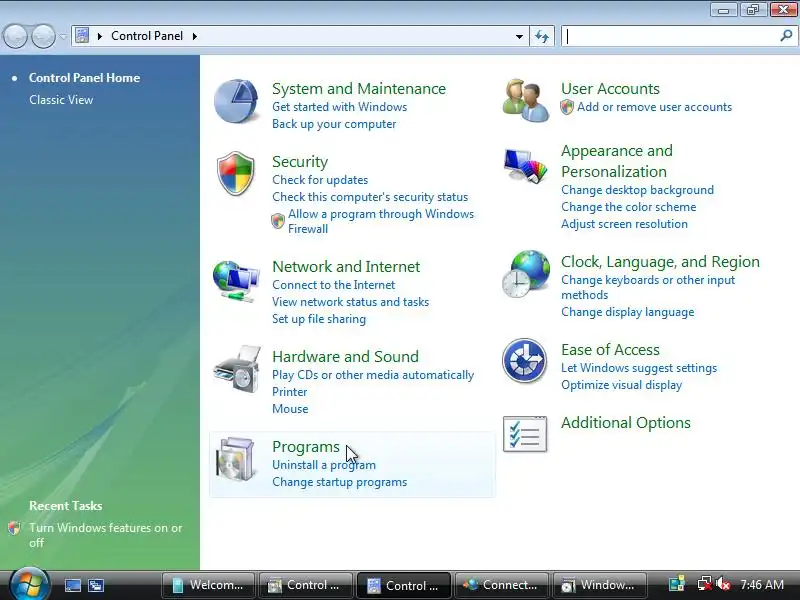Switch to the first Control taskbar button
Screen dimensions: 800x600
click(306, 585)
